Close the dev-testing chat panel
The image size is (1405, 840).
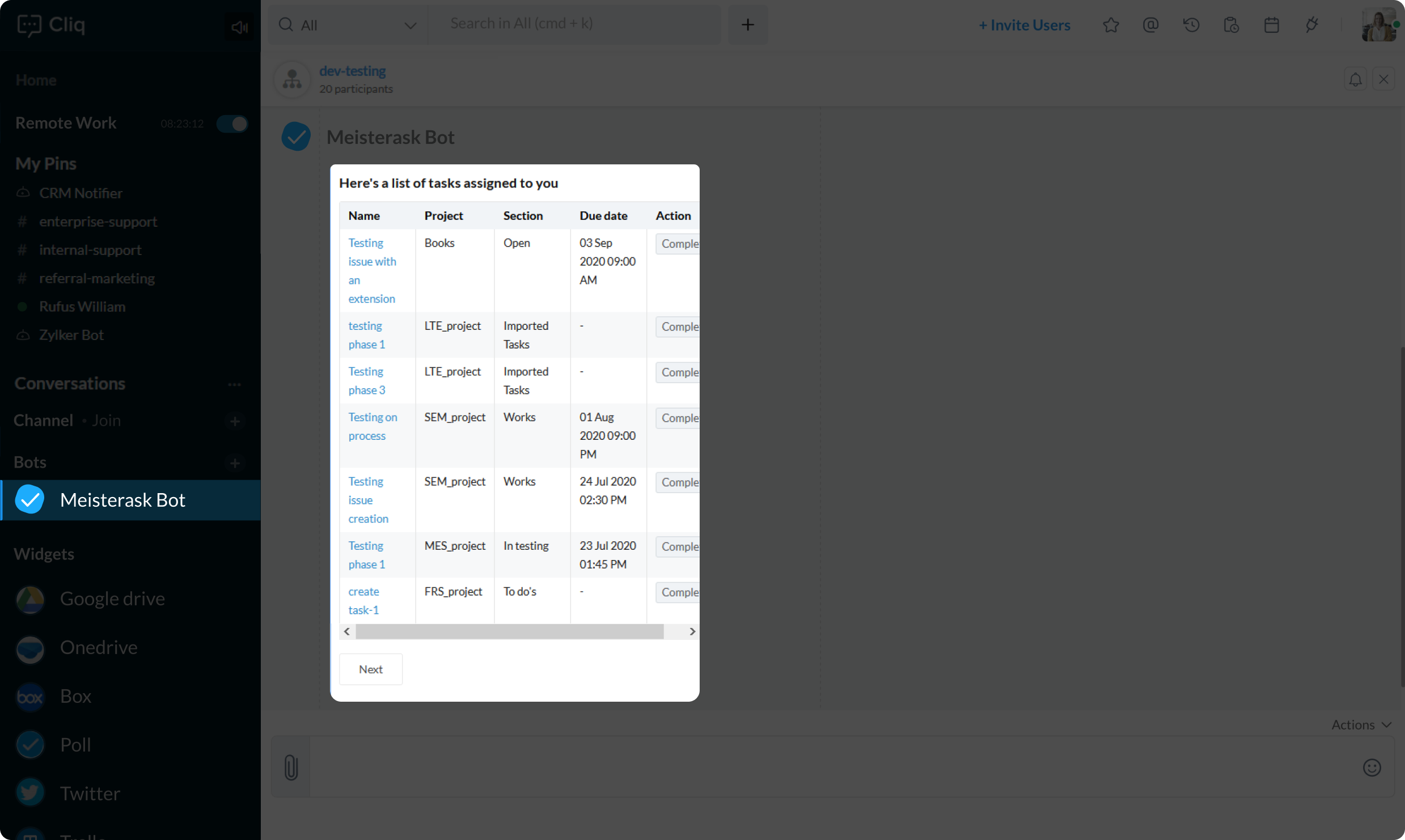[1383, 79]
